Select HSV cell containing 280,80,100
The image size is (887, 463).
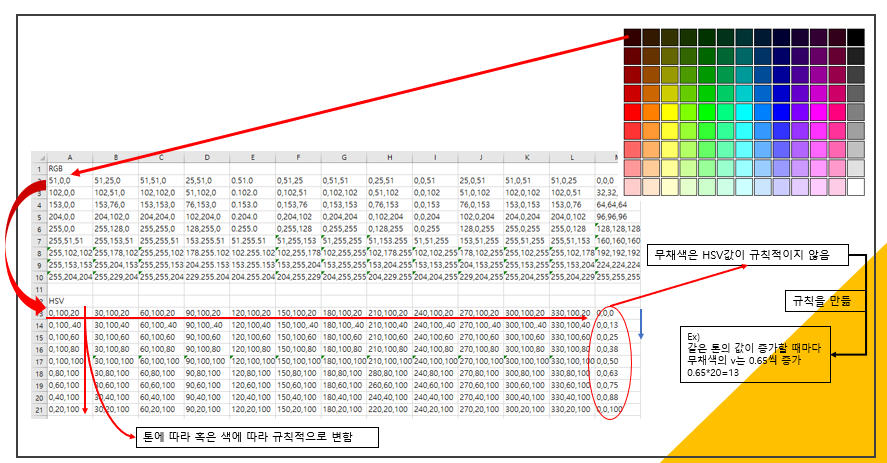[390, 374]
